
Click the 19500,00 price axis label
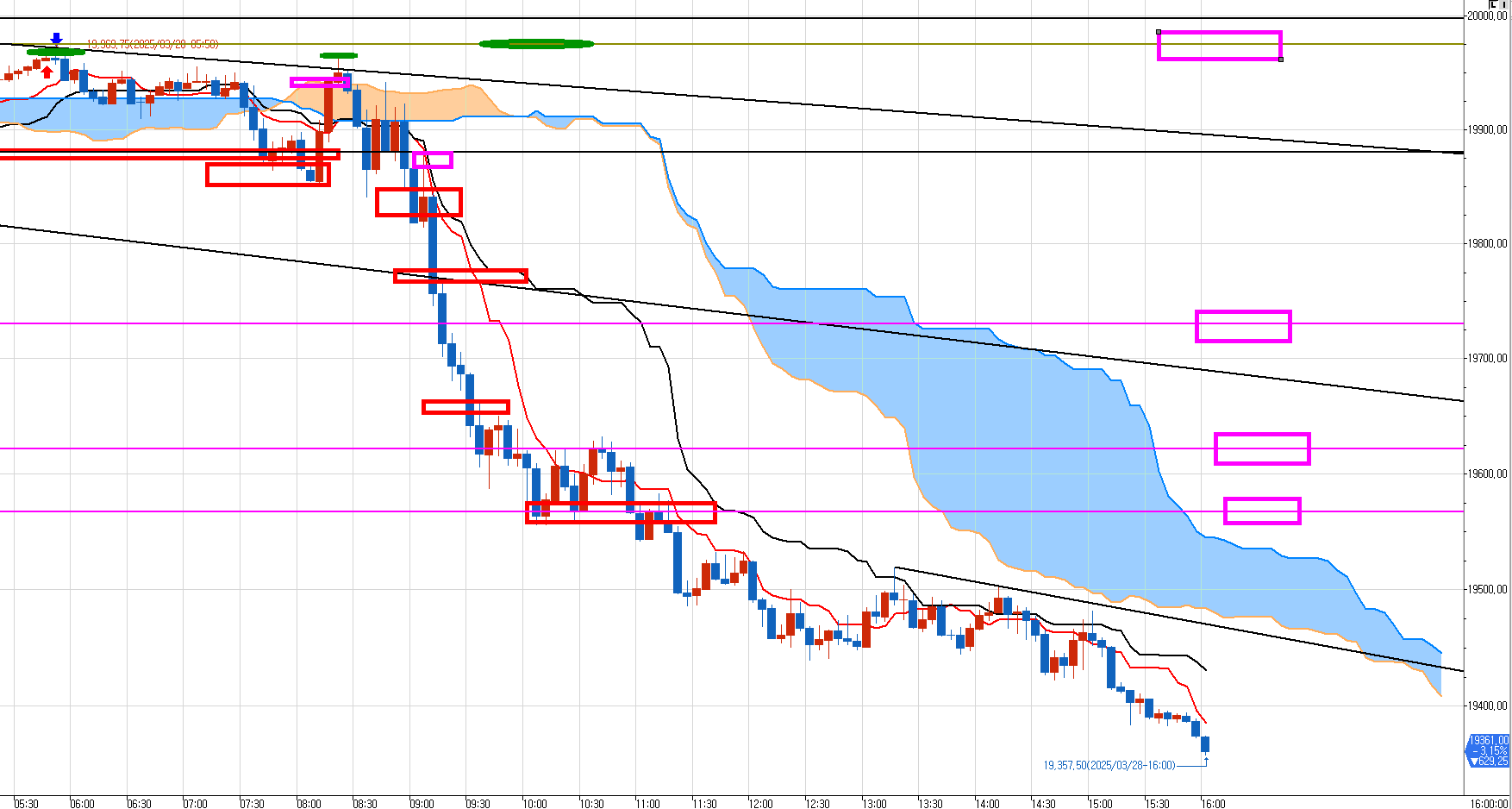coord(1488,589)
